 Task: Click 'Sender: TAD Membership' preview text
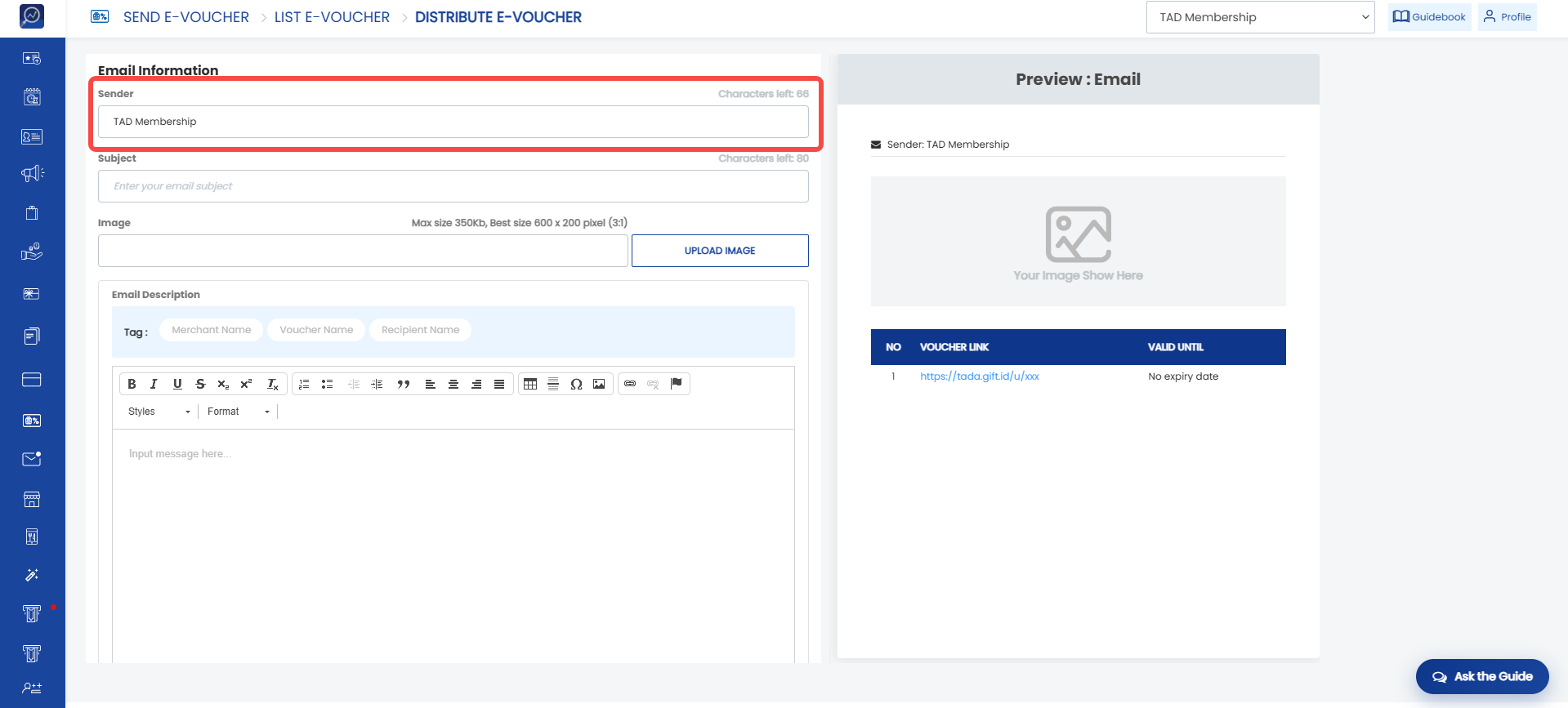(x=948, y=145)
